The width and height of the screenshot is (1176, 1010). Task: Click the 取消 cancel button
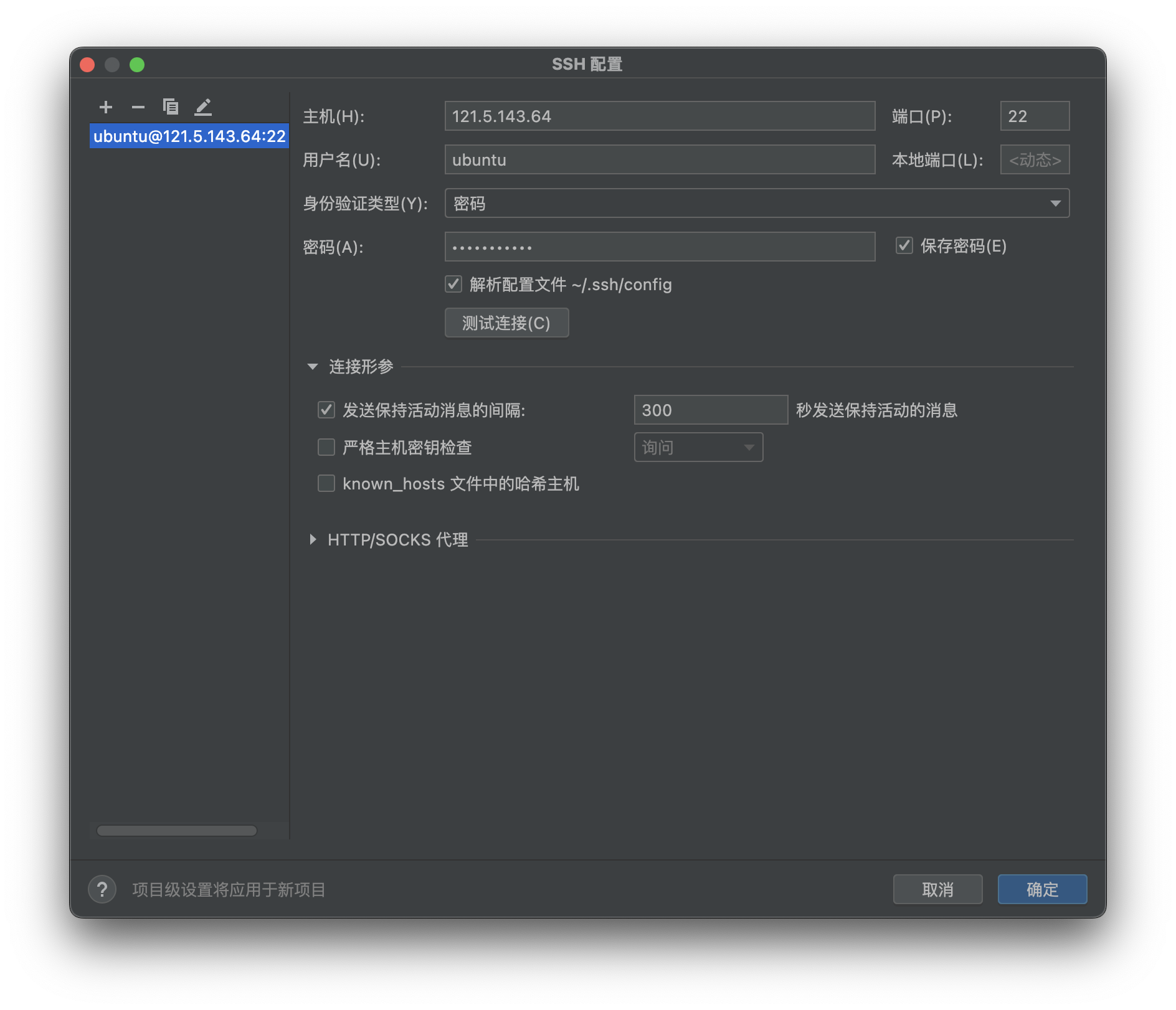[937, 889]
